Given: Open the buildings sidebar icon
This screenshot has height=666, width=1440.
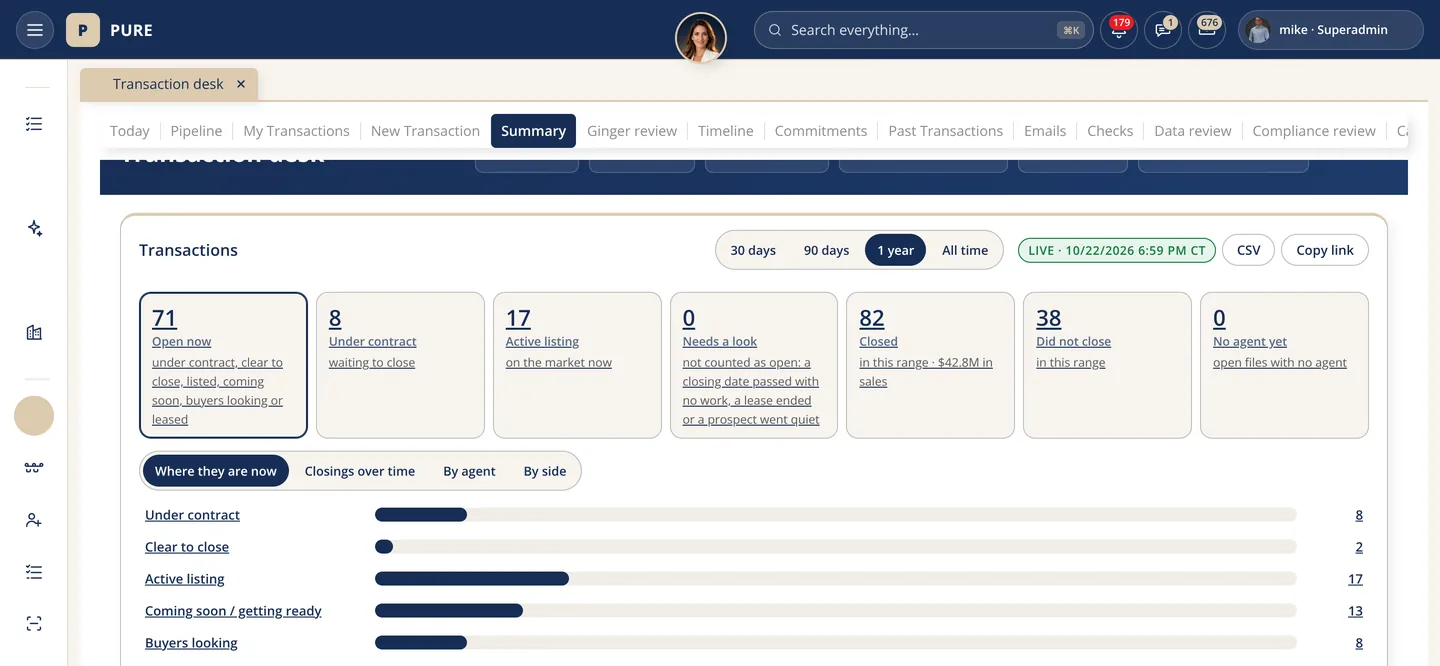Looking at the screenshot, I should click(x=34, y=333).
